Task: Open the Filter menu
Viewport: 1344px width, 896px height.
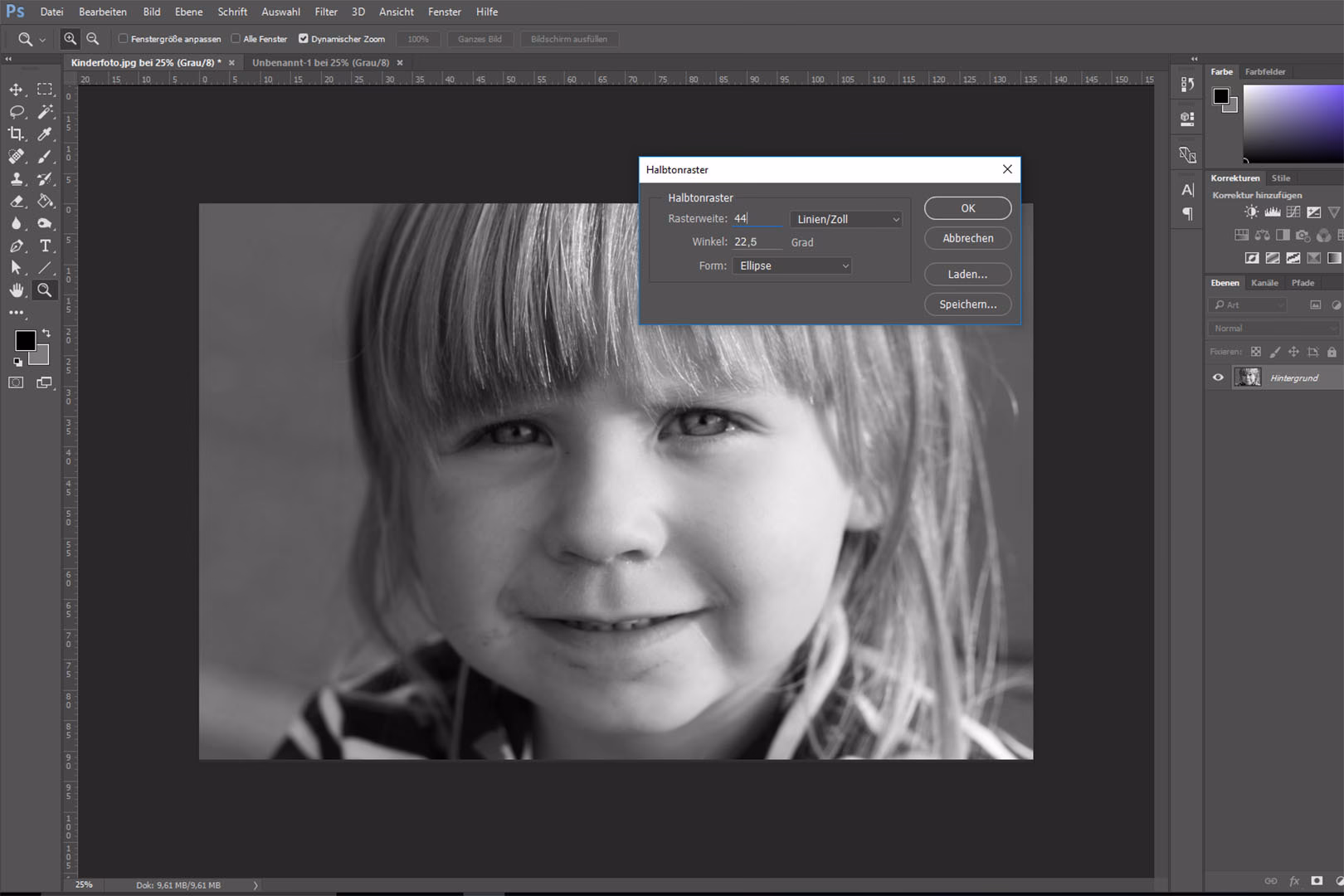Action: click(326, 12)
